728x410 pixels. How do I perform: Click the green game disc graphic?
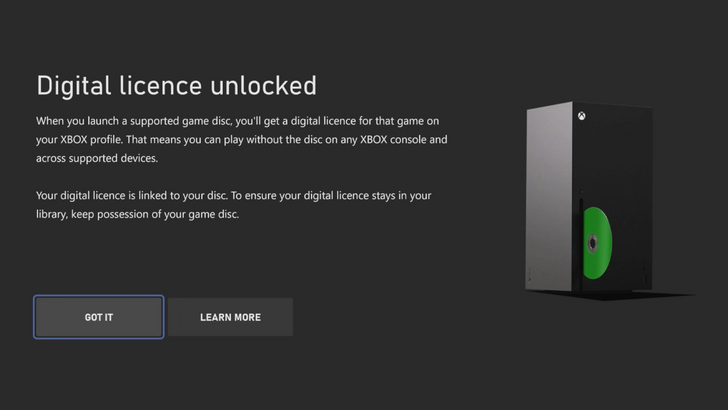(x=597, y=243)
